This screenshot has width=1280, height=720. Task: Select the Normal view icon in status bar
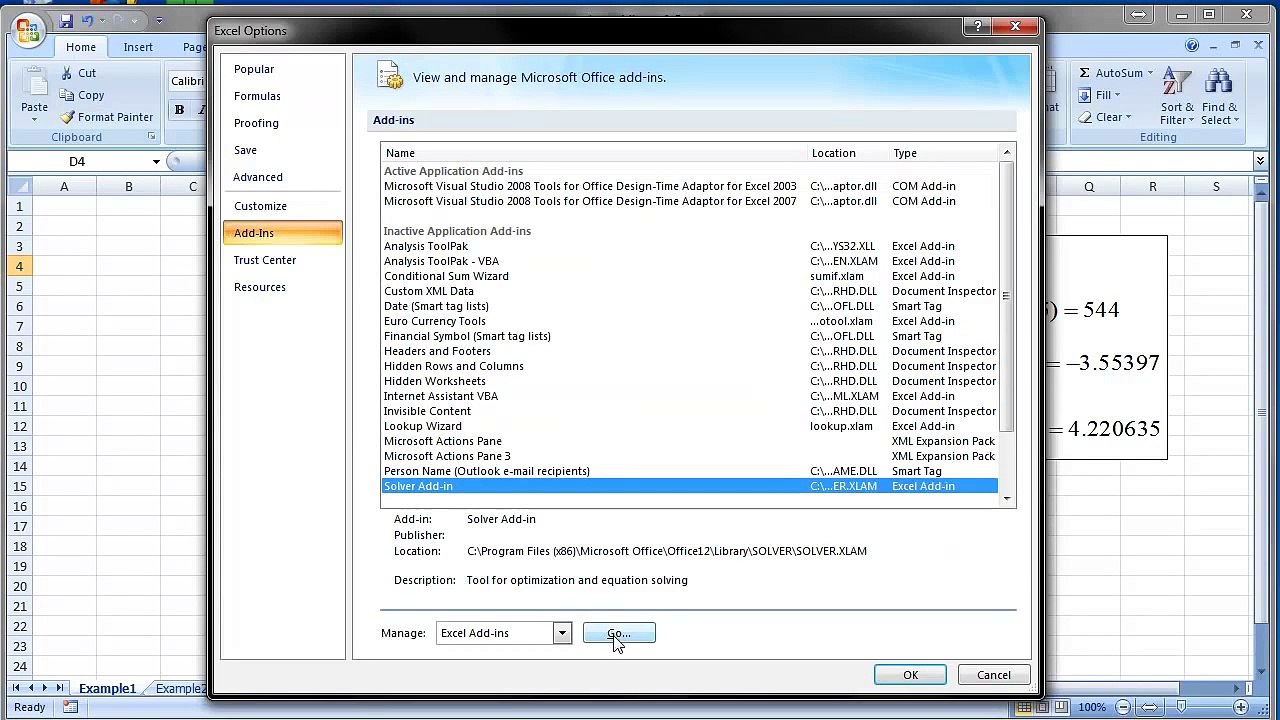1025,707
